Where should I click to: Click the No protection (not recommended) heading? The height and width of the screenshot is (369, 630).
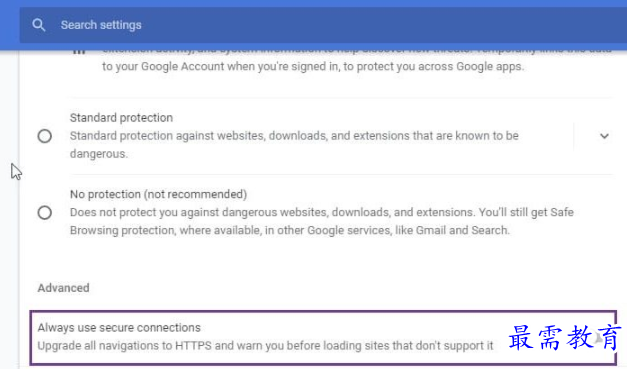click(158, 194)
